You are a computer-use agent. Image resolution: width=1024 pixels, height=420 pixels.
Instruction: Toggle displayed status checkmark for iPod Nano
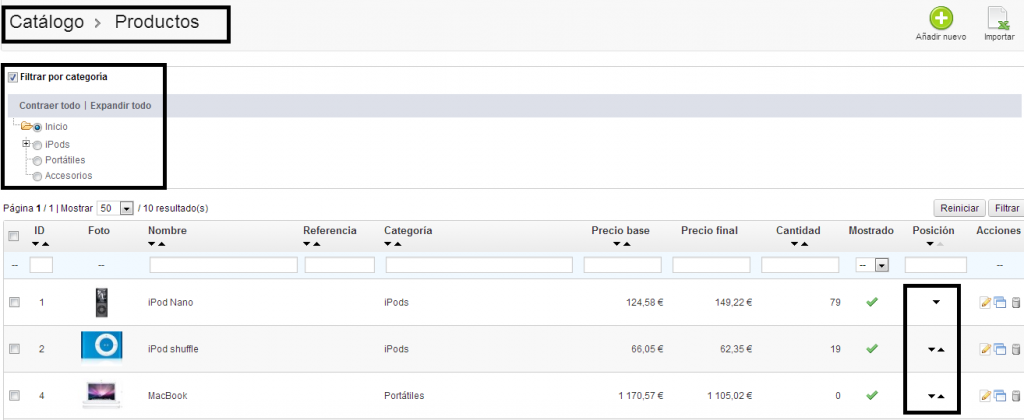[871, 302]
